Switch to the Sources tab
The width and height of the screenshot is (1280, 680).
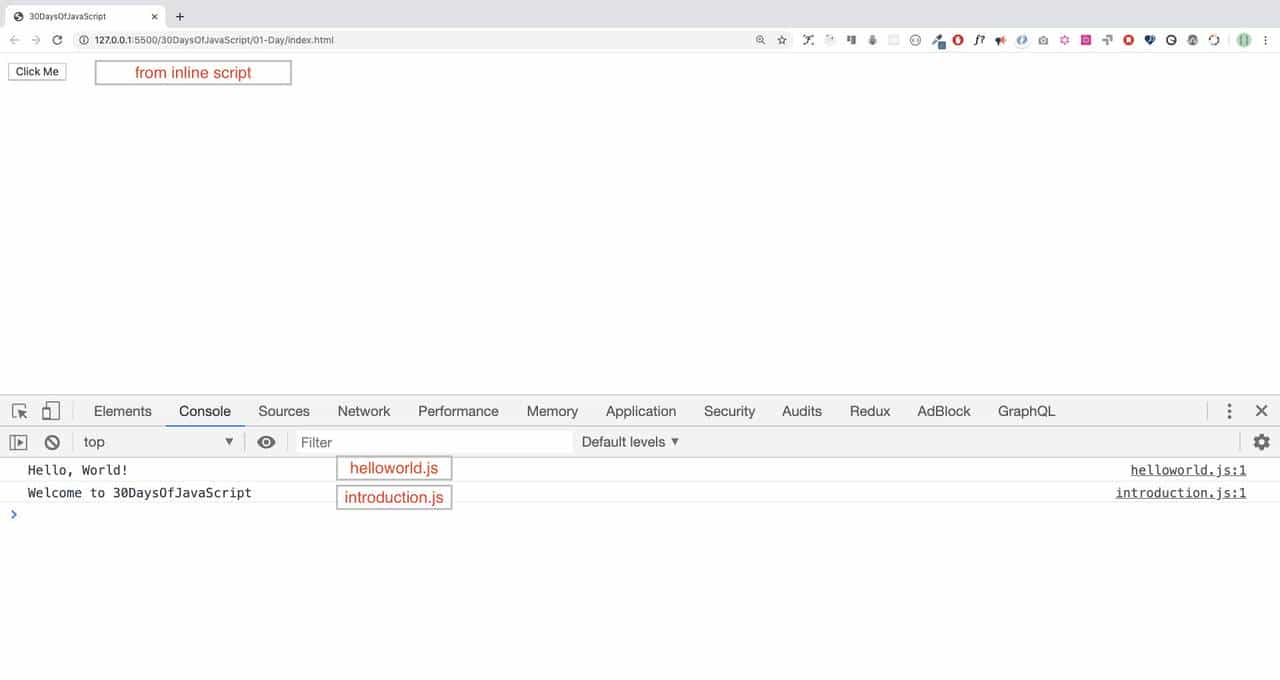click(283, 411)
